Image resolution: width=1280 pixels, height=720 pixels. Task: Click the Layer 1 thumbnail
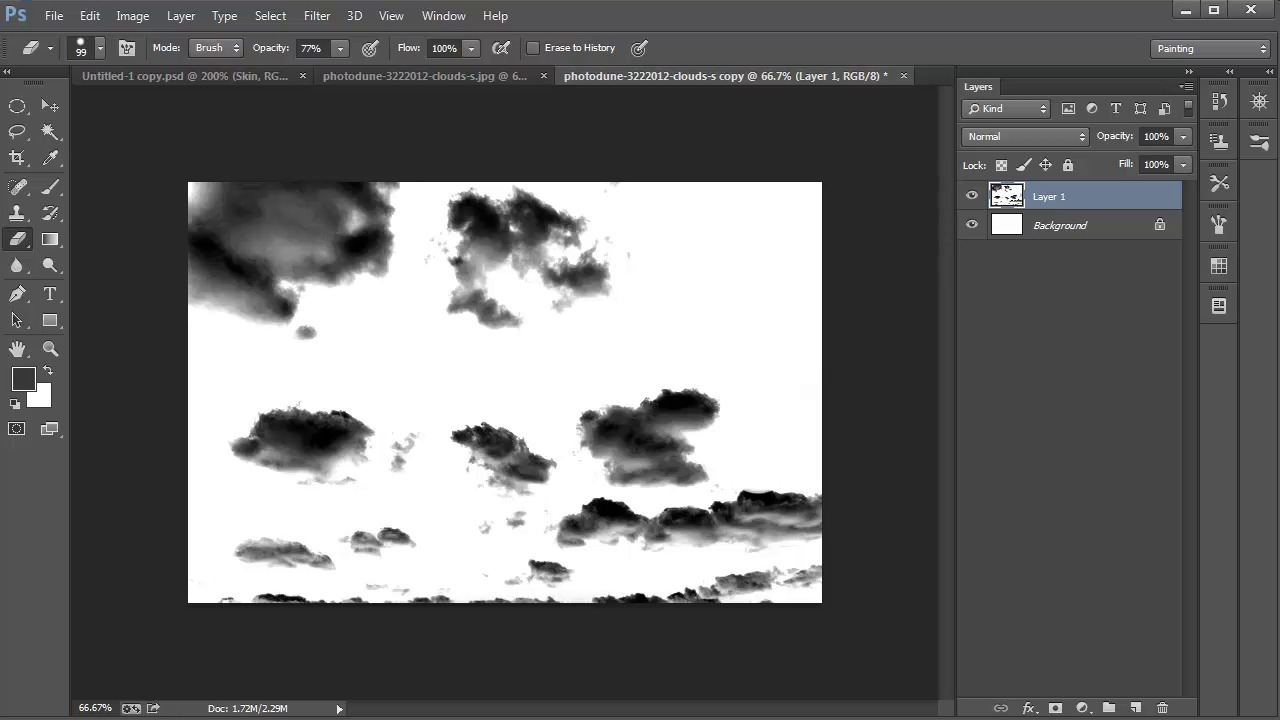click(1007, 196)
